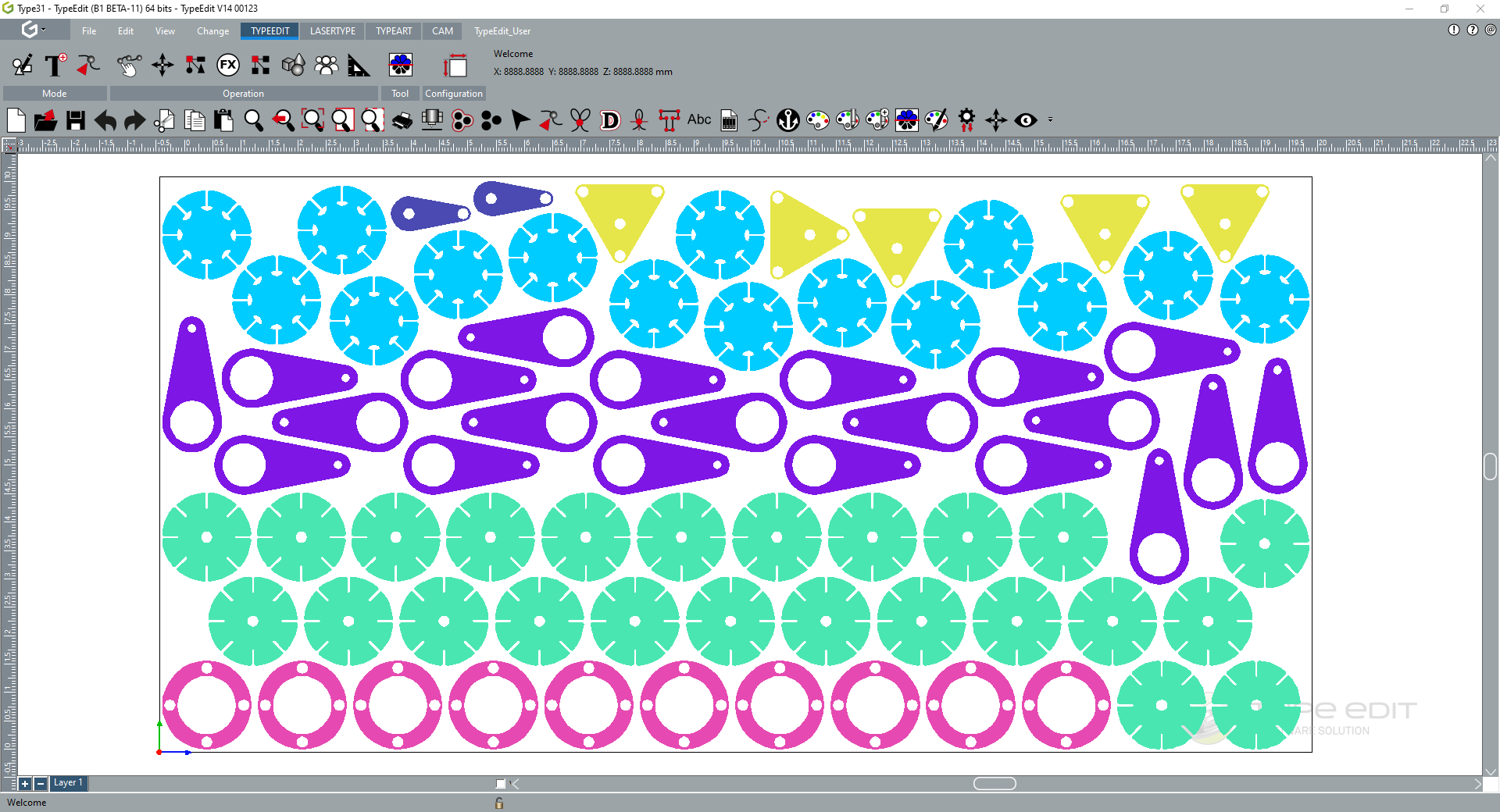
Task: Toggle the padlock icon in status bar
Action: coord(499,803)
